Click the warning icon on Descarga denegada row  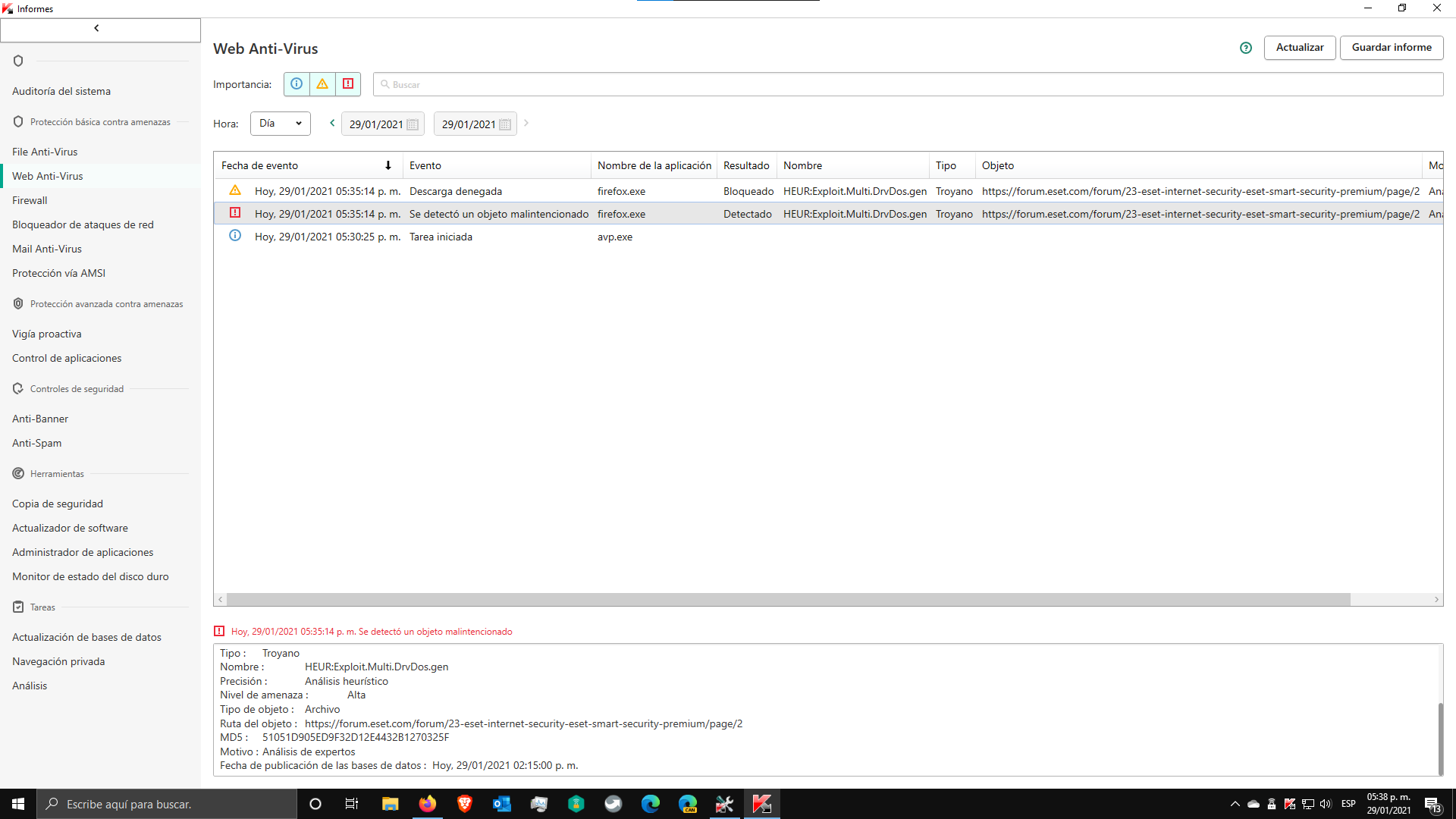[x=235, y=190]
